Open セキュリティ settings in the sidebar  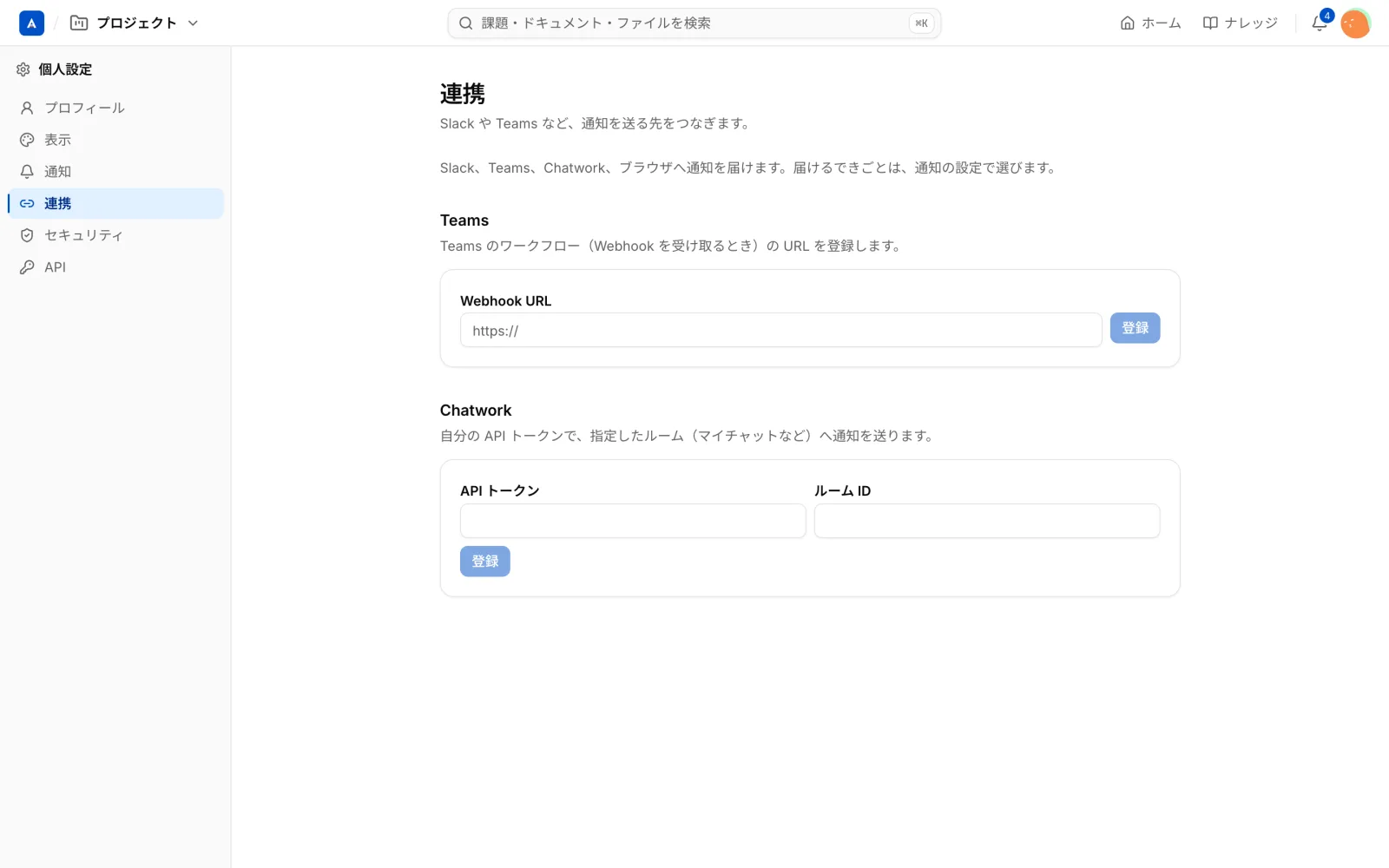pyautogui.click(x=115, y=235)
